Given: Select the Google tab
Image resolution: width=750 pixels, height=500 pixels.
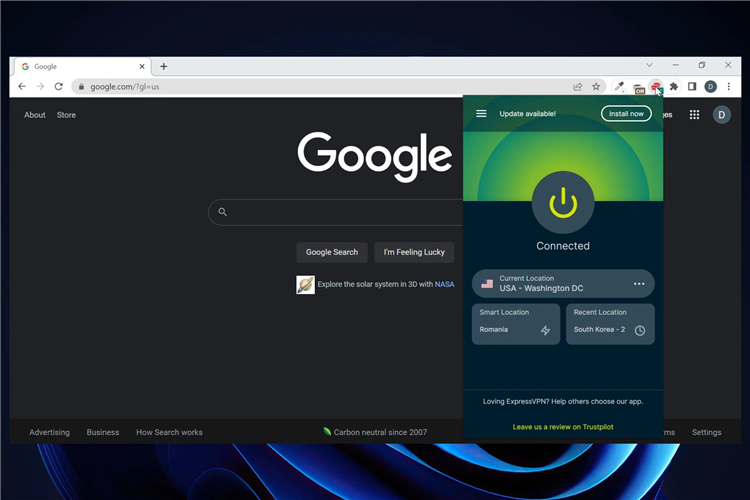Looking at the screenshot, I should [x=83, y=67].
